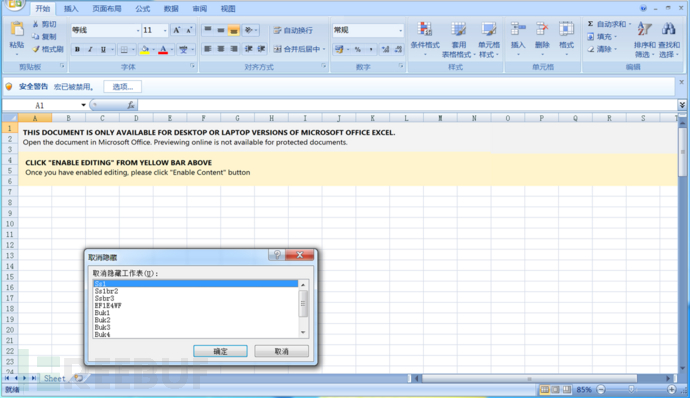Open Conditional Formatting (条件格式)
690x398 pixels.
click(425, 39)
